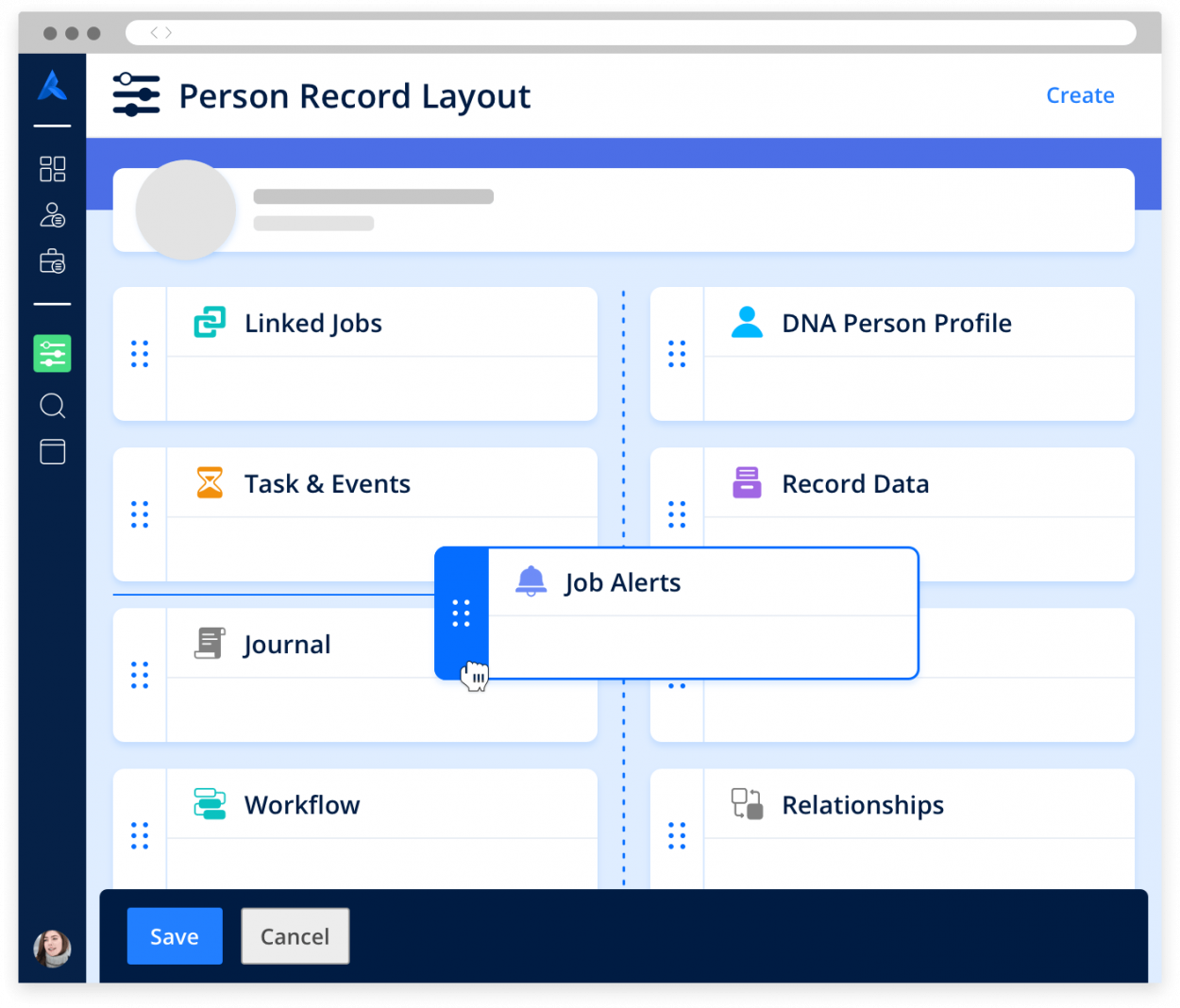Open search from the sidebar magnifier icon
The image size is (1180, 1008).
click(x=52, y=406)
